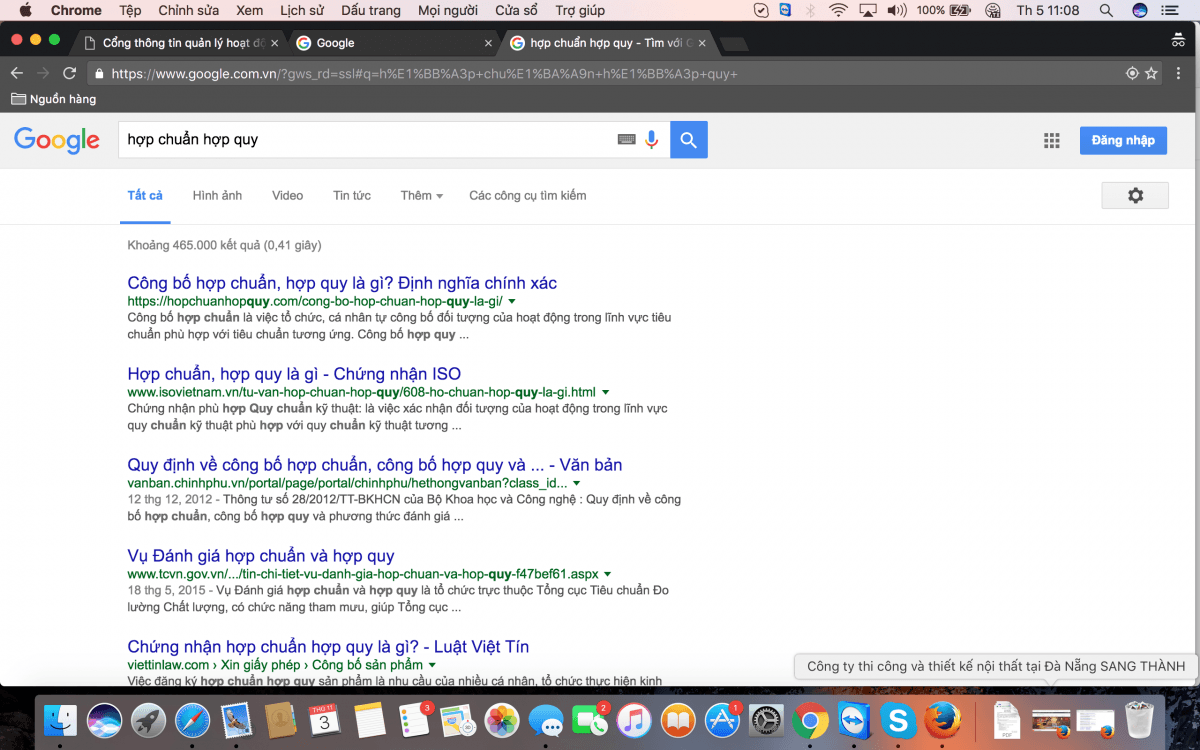Open result Vụ Đánh giá hợp chuẩn và hợp quy
This screenshot has height=750, width=1200.
coord(261,556)
